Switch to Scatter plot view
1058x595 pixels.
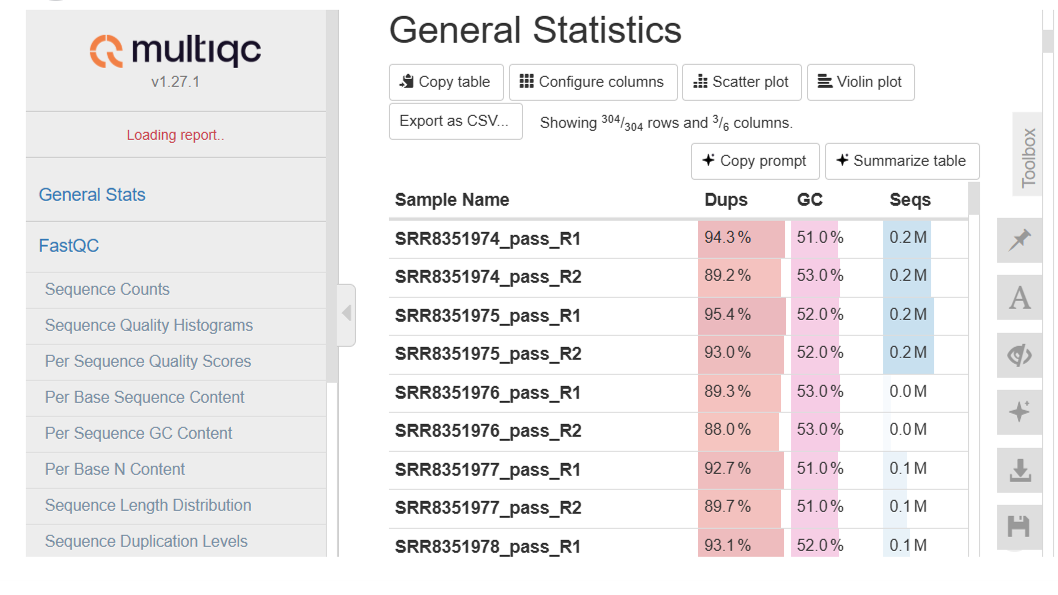click(740, 82)
